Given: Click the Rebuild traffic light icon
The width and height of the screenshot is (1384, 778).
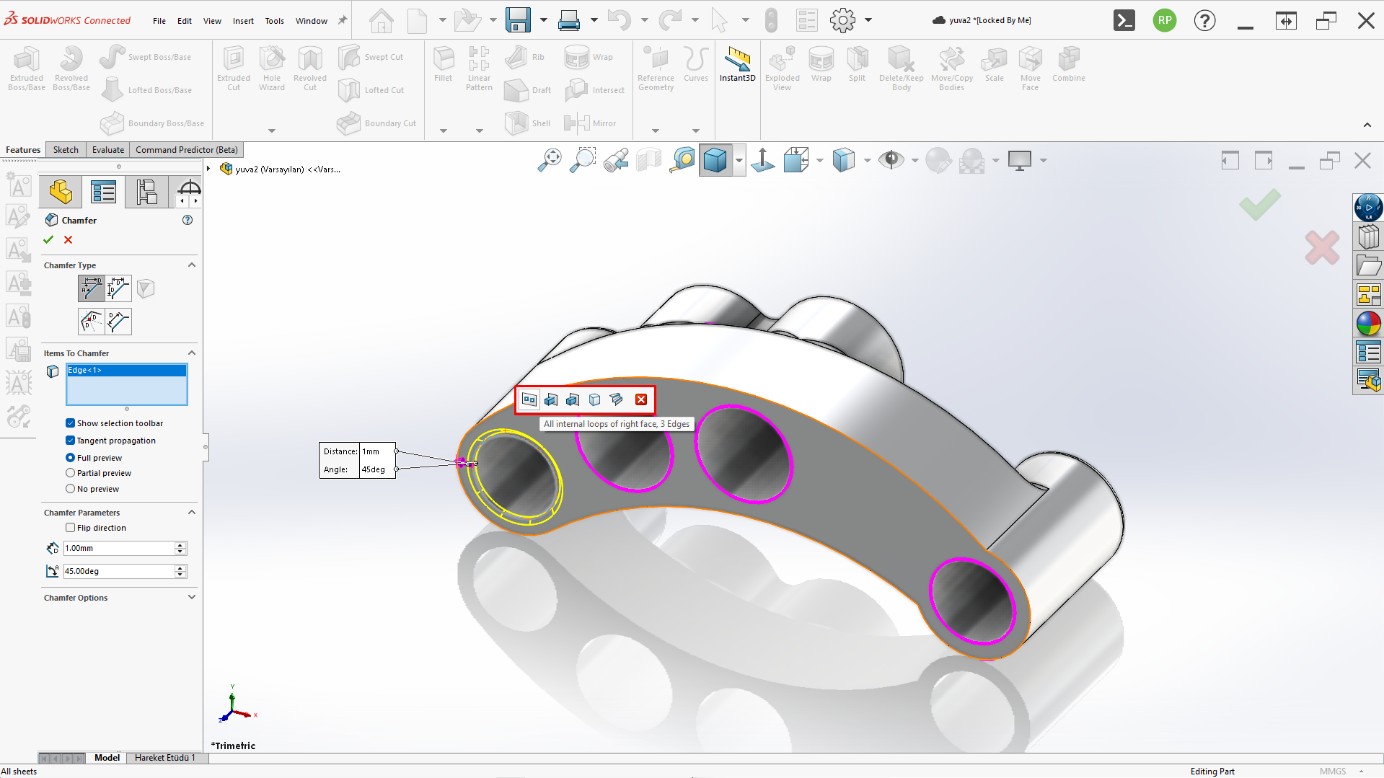Looking at the screenshot, I should coord(770,20).
